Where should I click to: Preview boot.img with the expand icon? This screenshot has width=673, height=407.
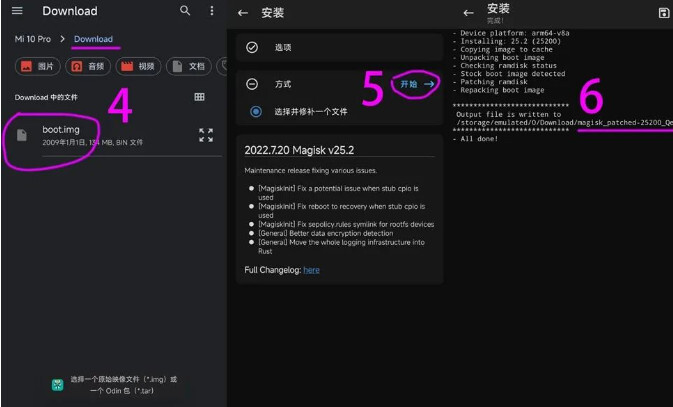tap(206, 135)
